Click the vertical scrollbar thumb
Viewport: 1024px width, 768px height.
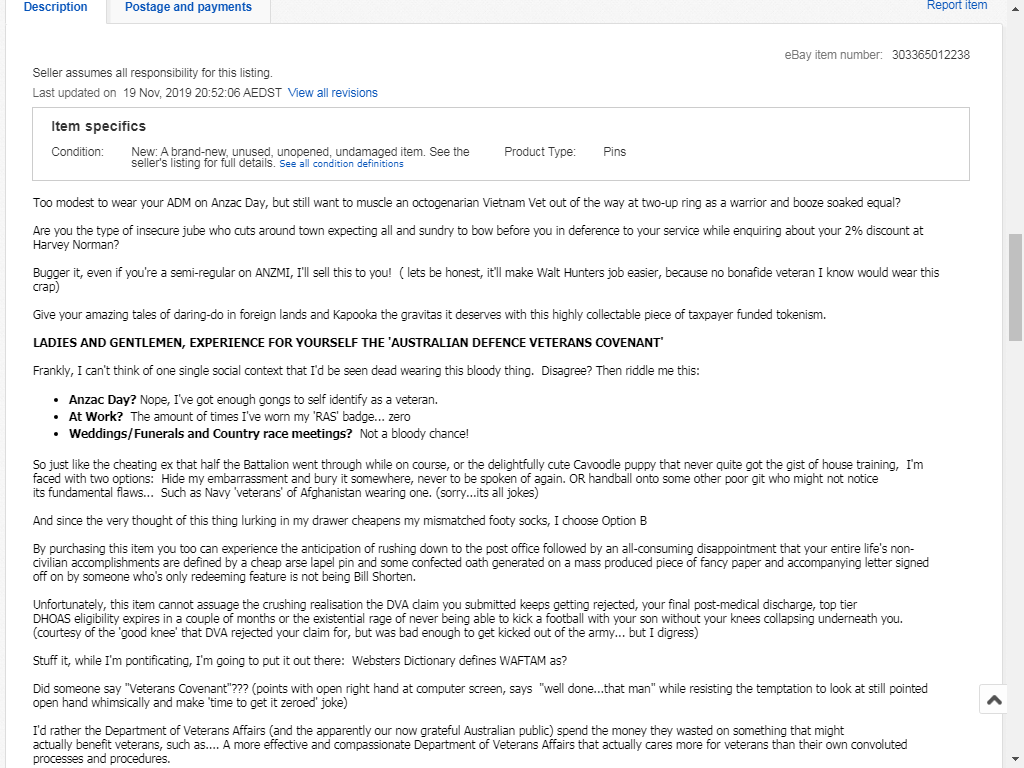1016,288
